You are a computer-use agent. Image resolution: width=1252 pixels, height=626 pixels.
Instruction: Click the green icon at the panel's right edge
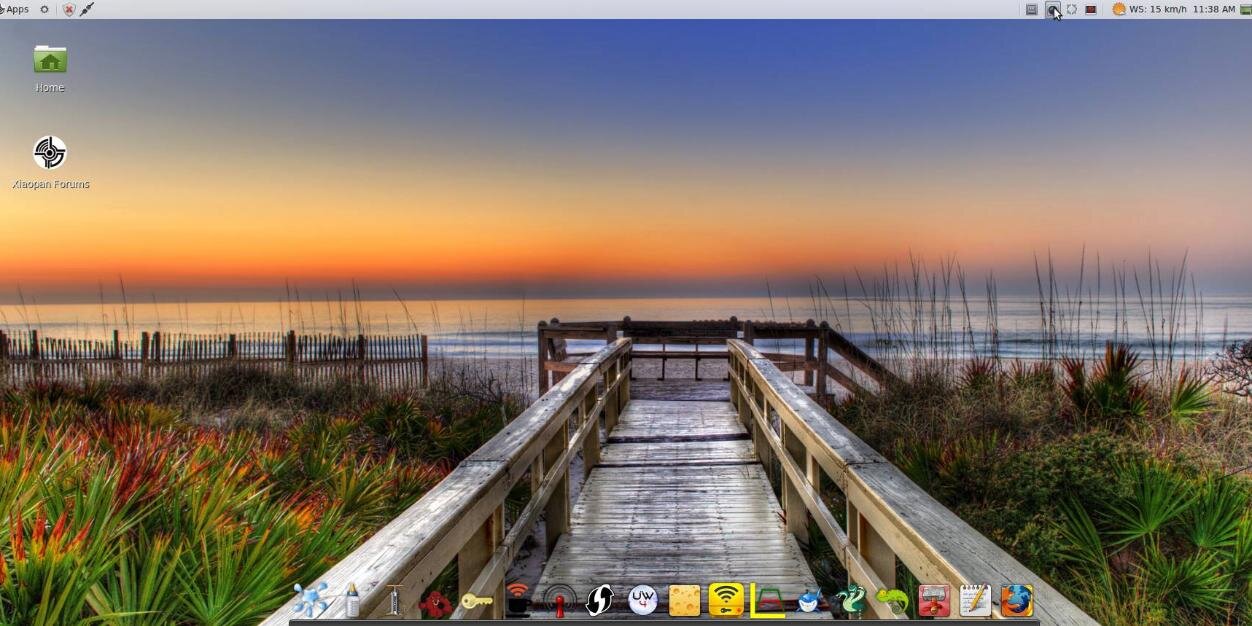tap(1245, 9)
